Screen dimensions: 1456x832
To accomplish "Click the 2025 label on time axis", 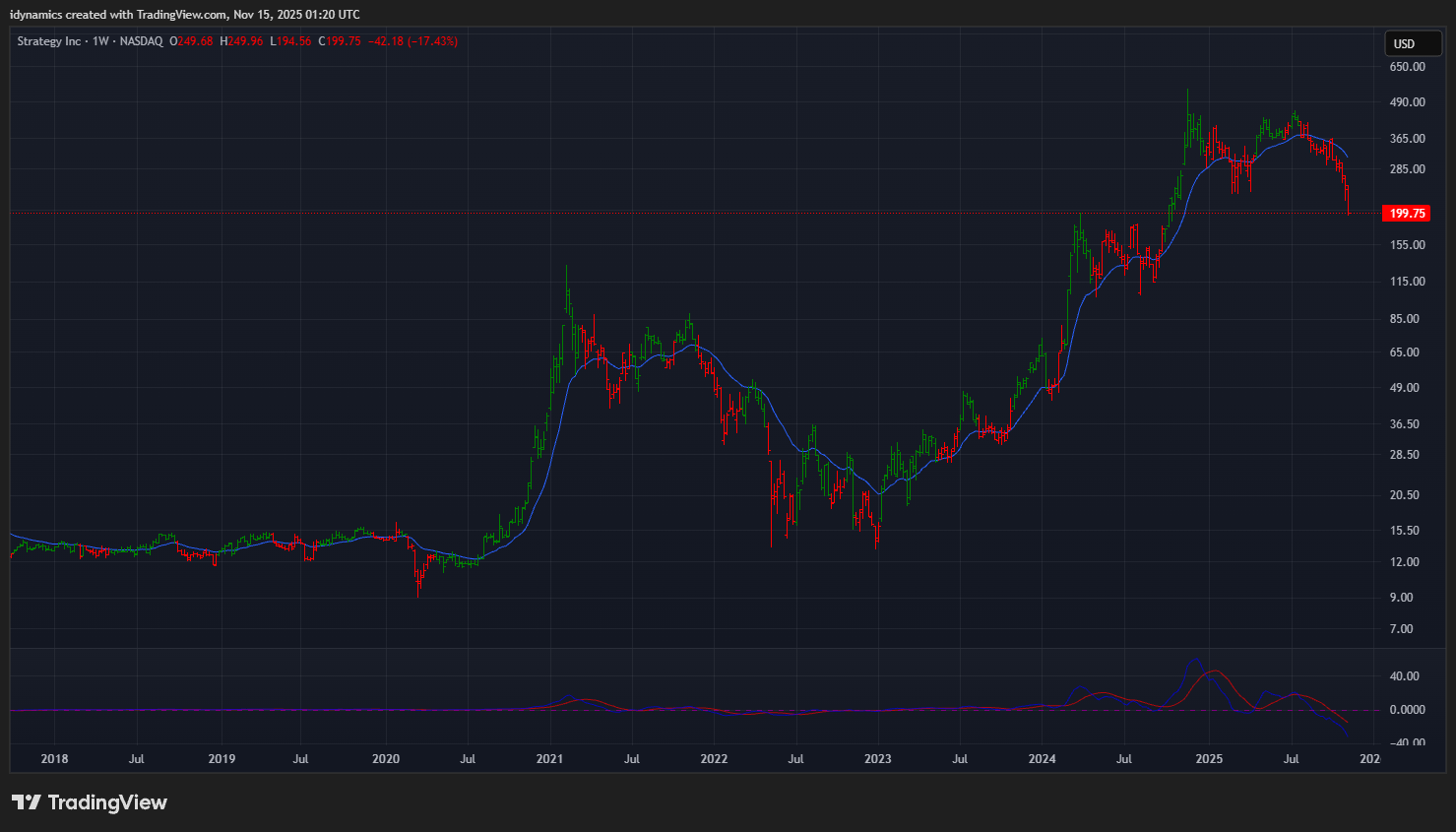I will point(1209,759).
